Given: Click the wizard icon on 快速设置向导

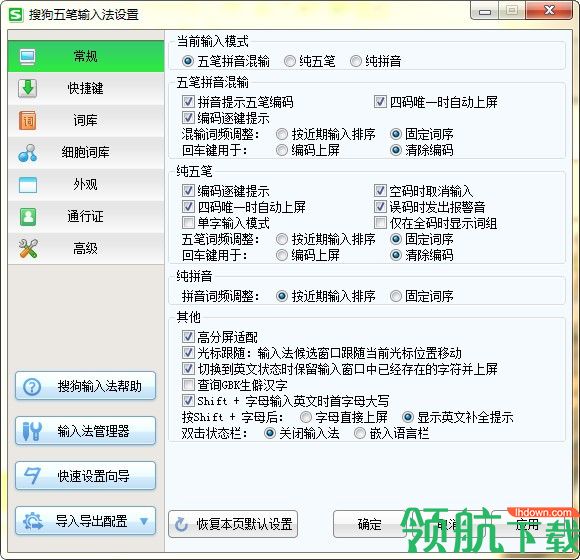Looking at the screenshot, I should (x=32, y=476).
